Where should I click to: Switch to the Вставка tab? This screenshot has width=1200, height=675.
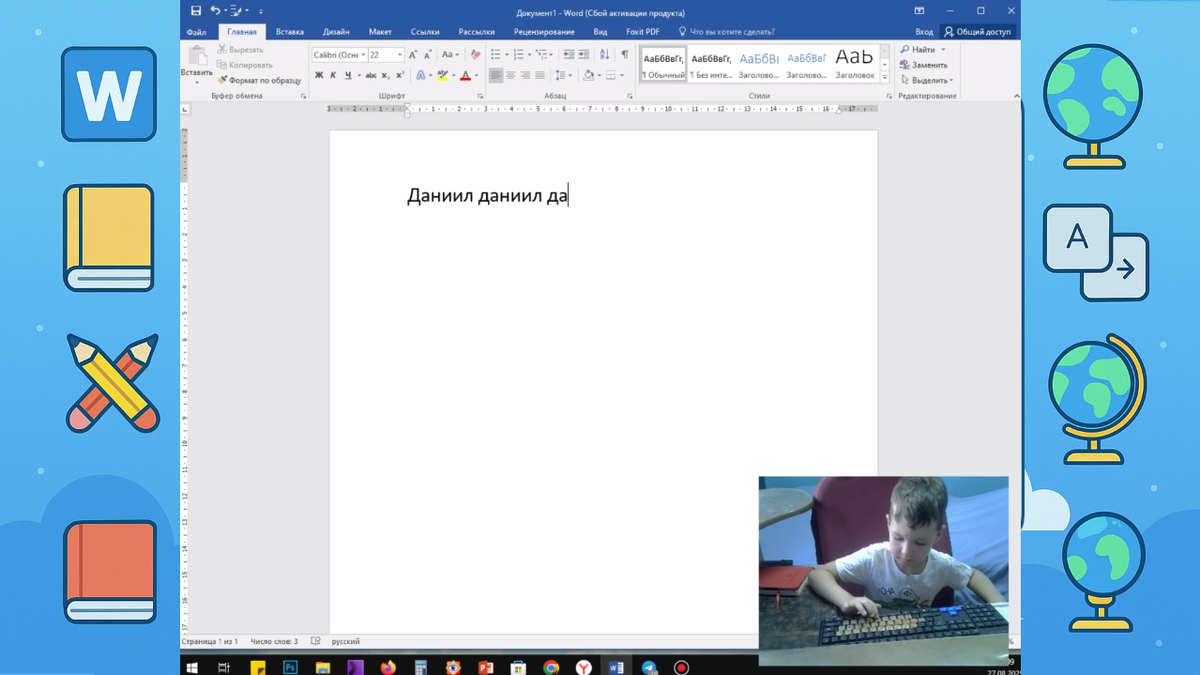[x=290, y=32]
